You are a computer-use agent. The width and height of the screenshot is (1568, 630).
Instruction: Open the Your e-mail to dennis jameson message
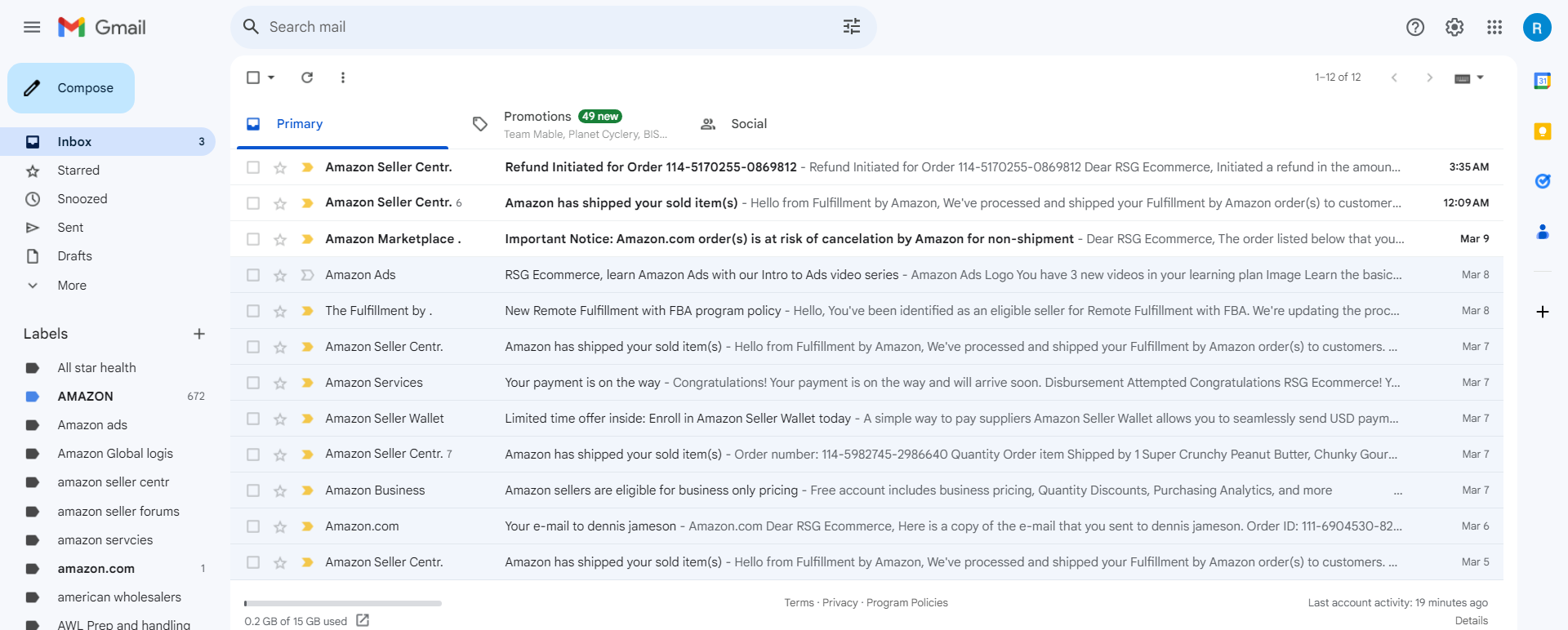pyautogui.click(x=866, y=526)
